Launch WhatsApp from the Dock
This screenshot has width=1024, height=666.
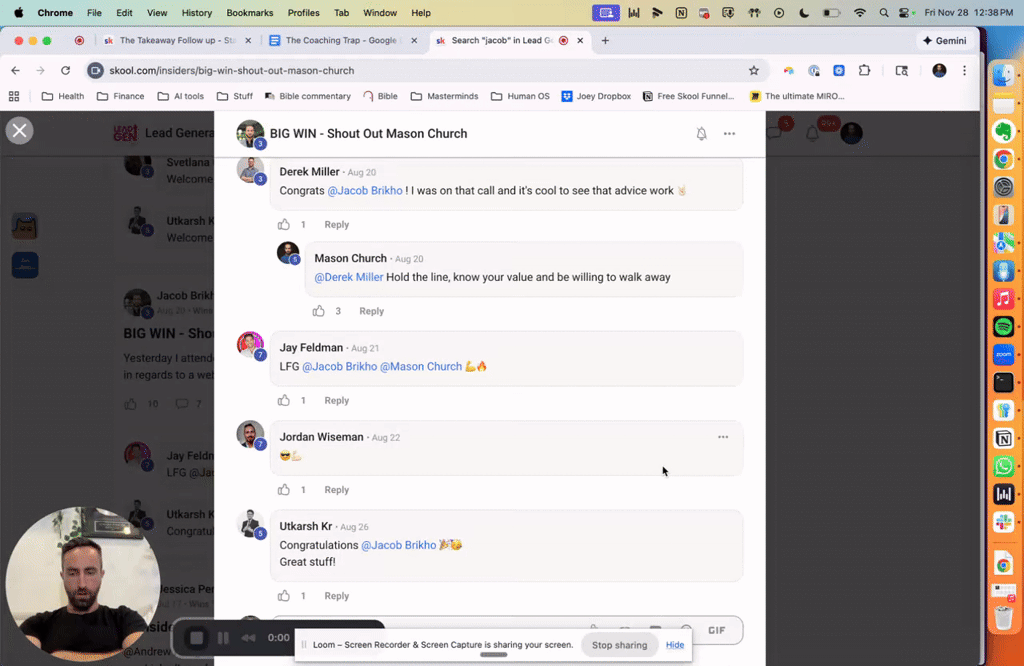click(x=1004, y=466)
